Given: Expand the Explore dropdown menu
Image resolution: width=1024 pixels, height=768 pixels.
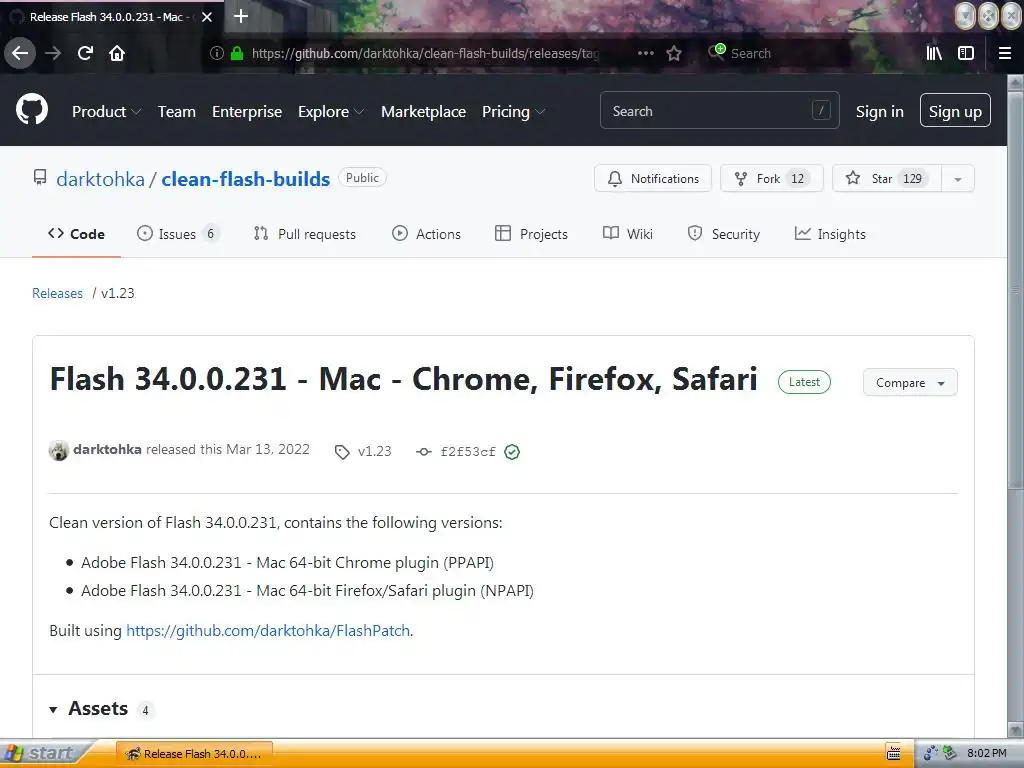Looking at the screenshot, I should click(331, 112).
